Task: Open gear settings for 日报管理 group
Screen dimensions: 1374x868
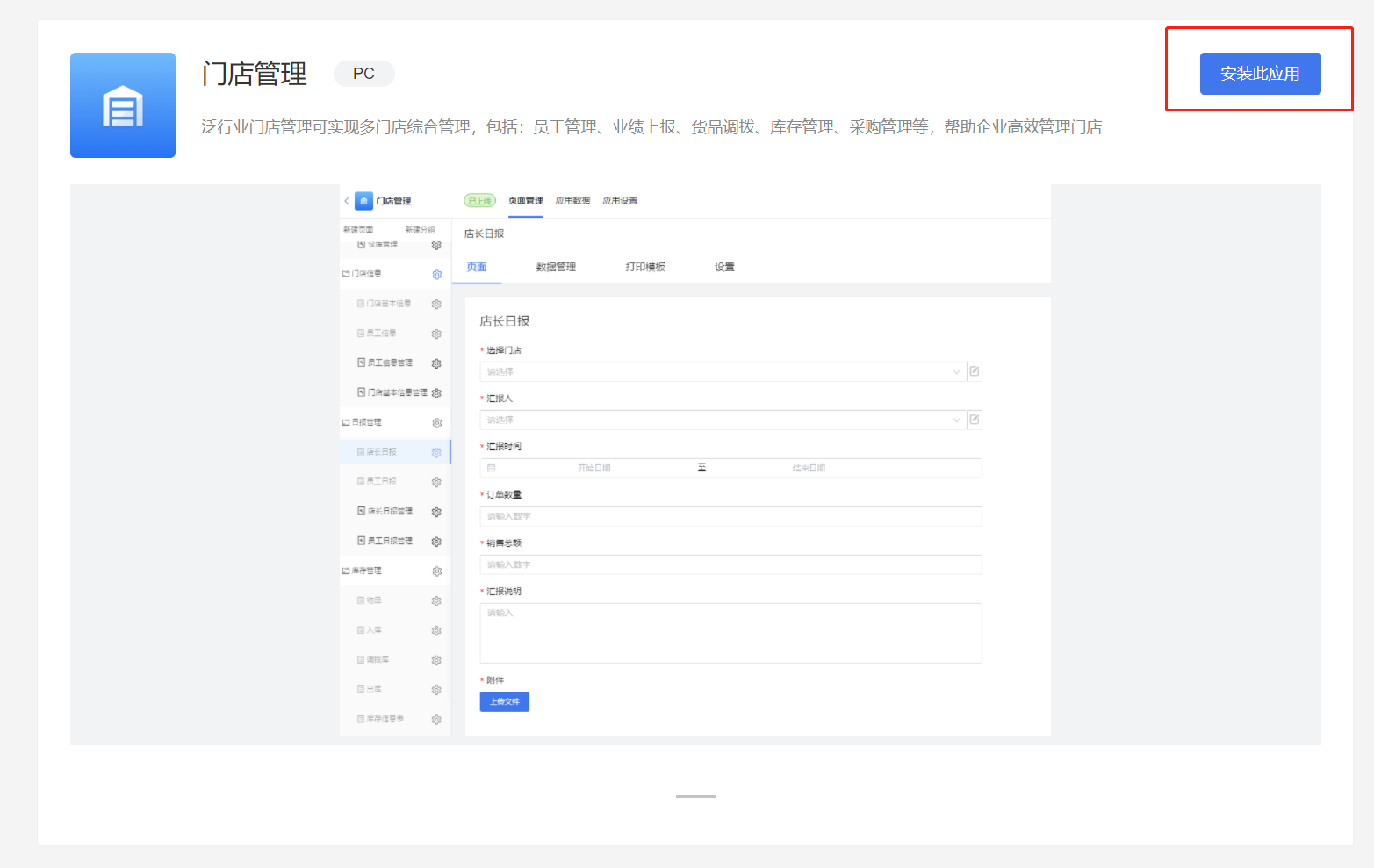Action: (437, 423)
